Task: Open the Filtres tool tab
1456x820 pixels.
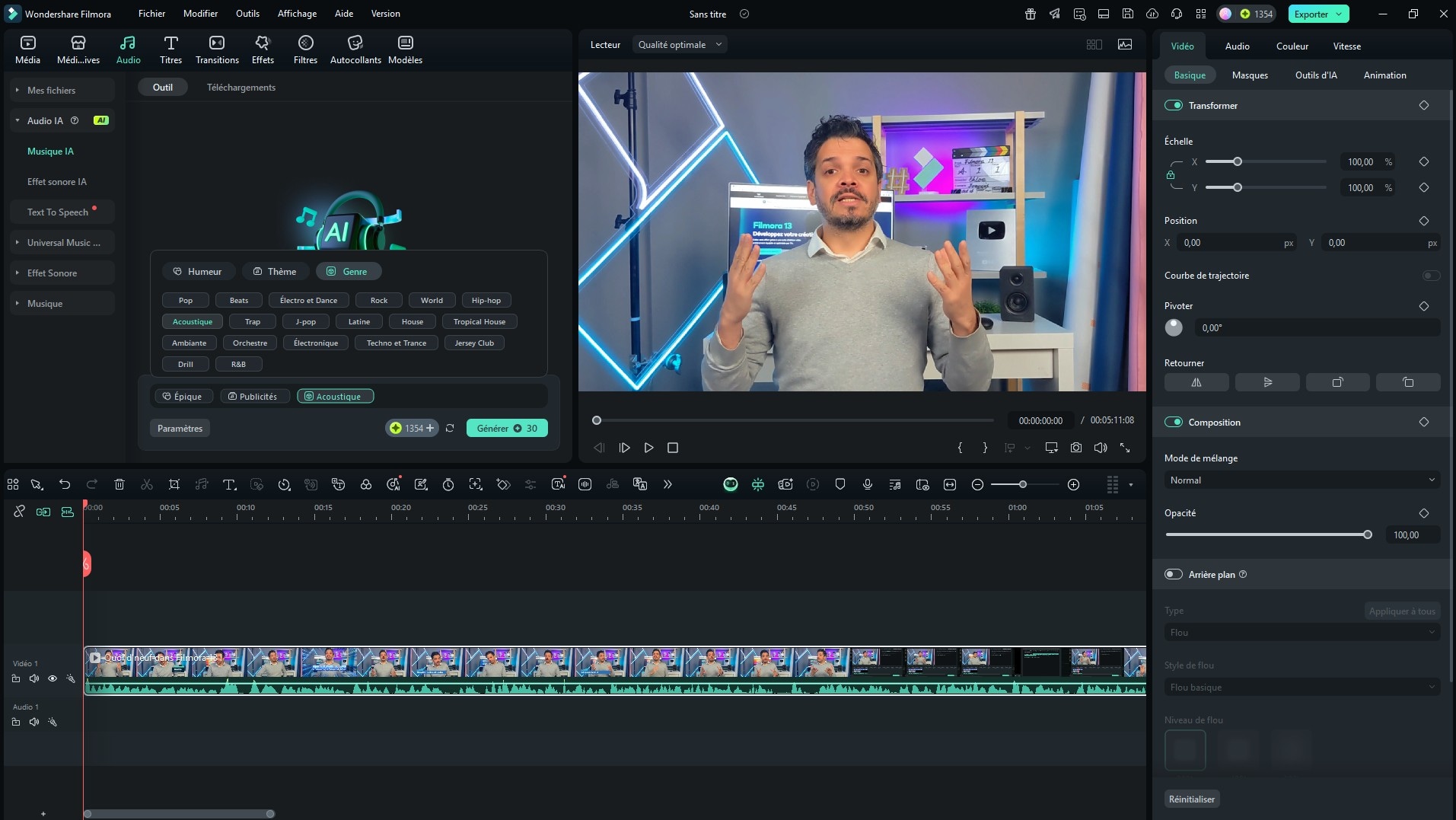Action: coord(305,49)
